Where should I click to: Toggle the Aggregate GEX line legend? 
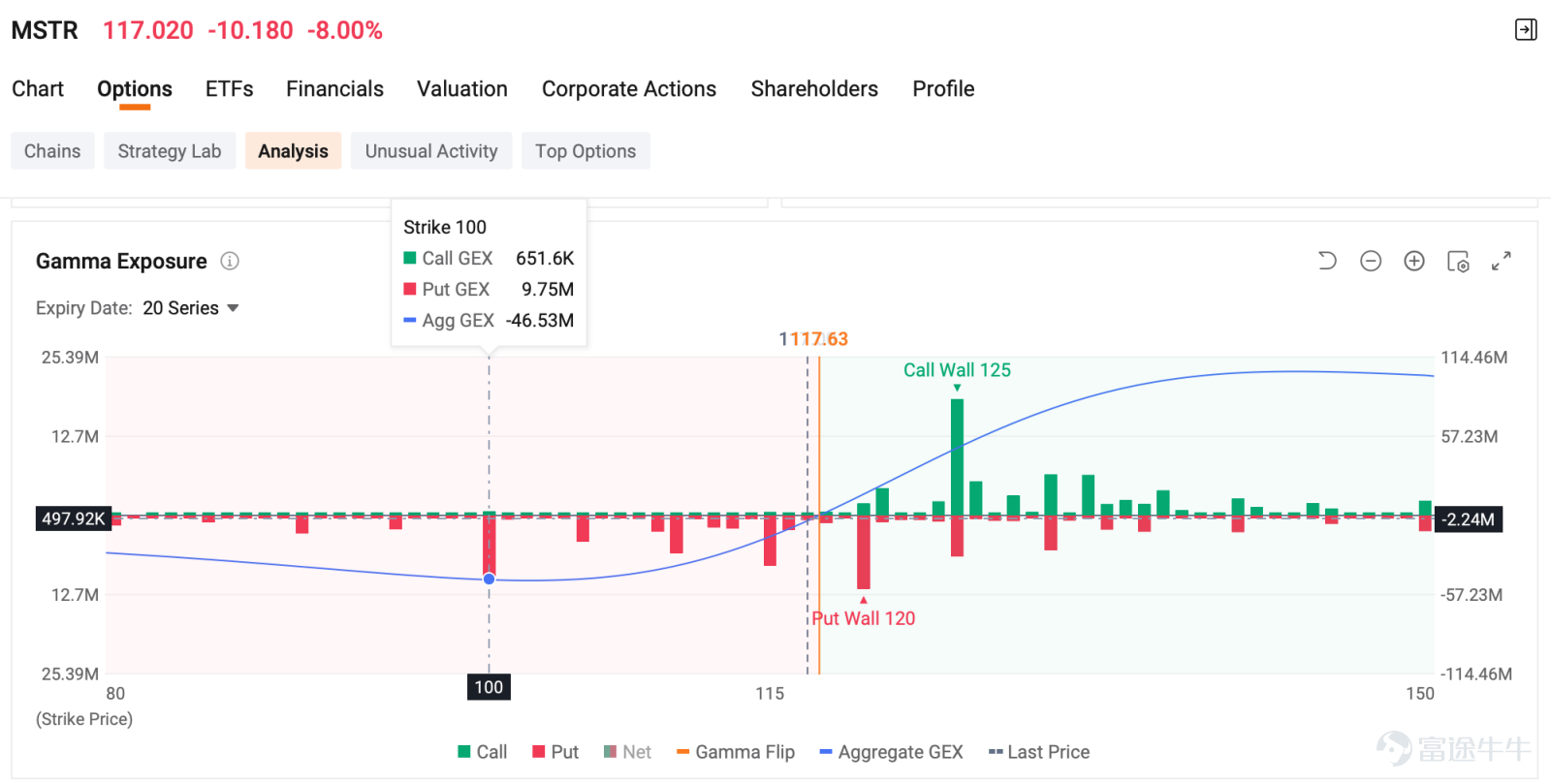click(x=891, y=752)
